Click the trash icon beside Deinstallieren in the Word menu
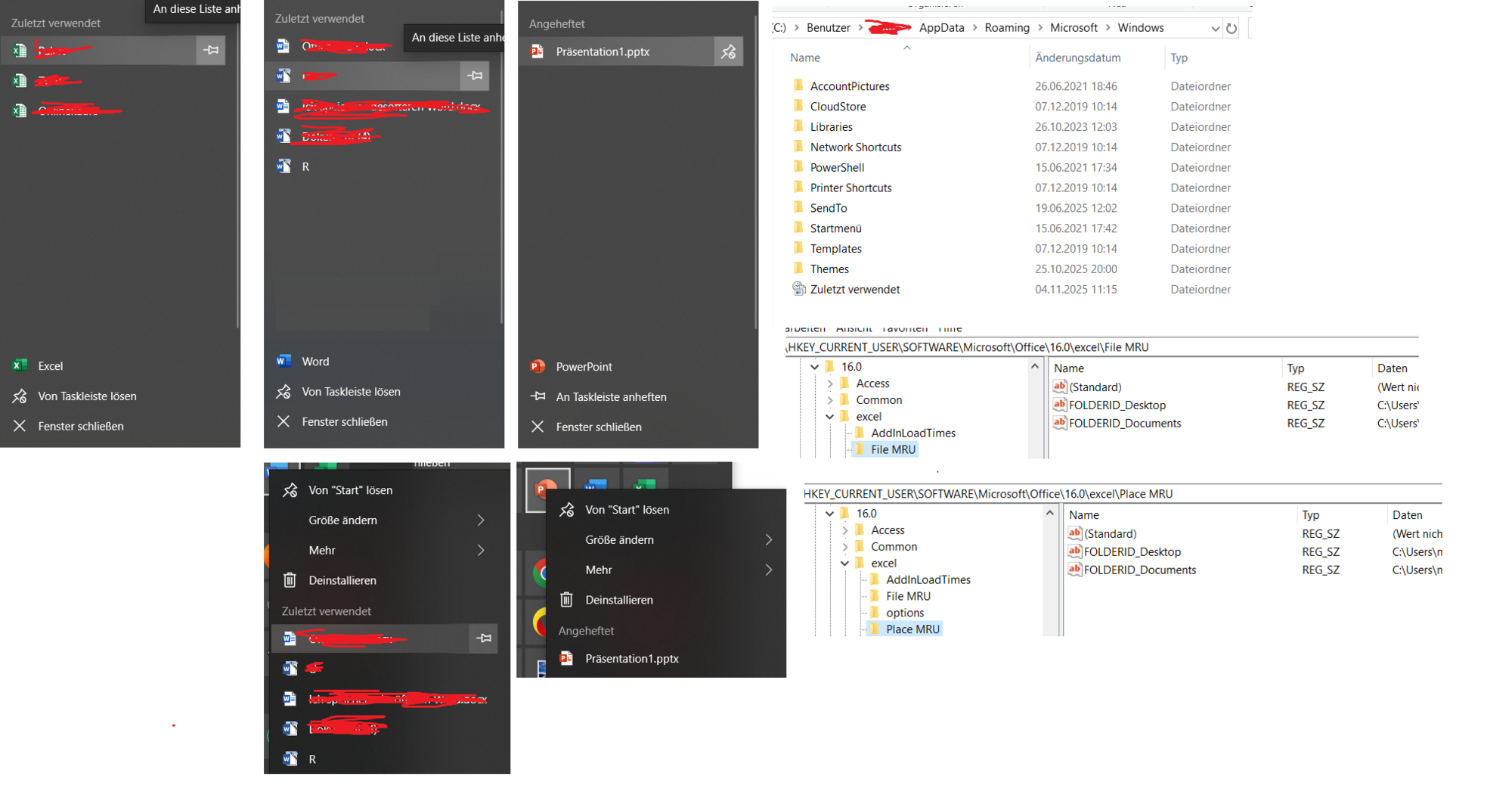 coord(290,581)
